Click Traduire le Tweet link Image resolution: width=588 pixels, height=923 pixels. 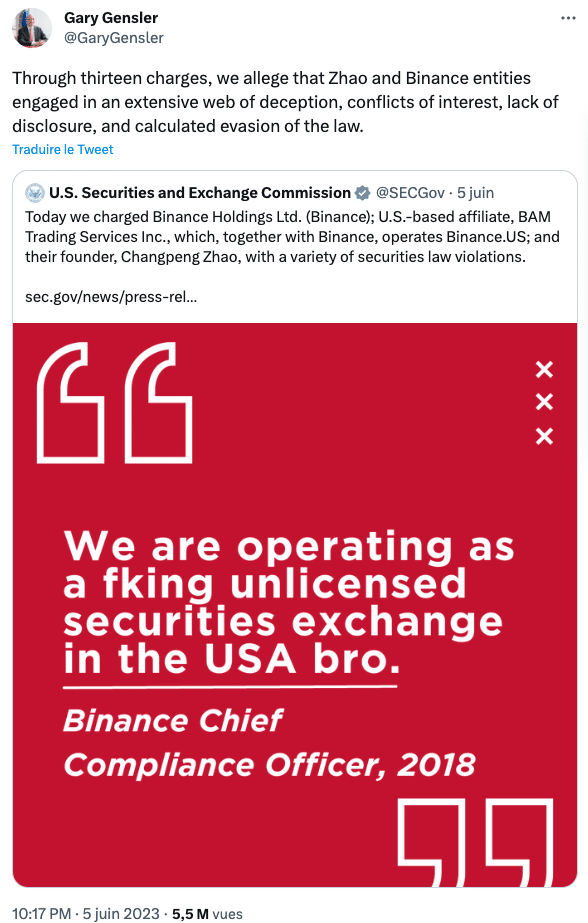(x=63, y=150)
